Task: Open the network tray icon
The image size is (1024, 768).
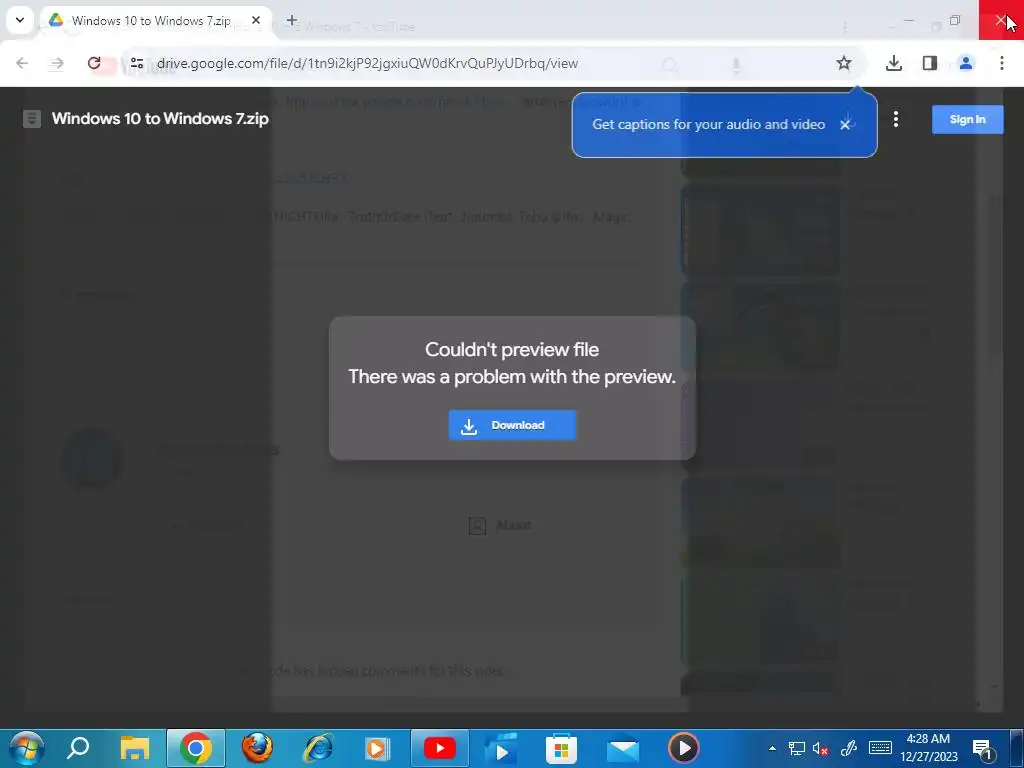Action: click(796, 748)
